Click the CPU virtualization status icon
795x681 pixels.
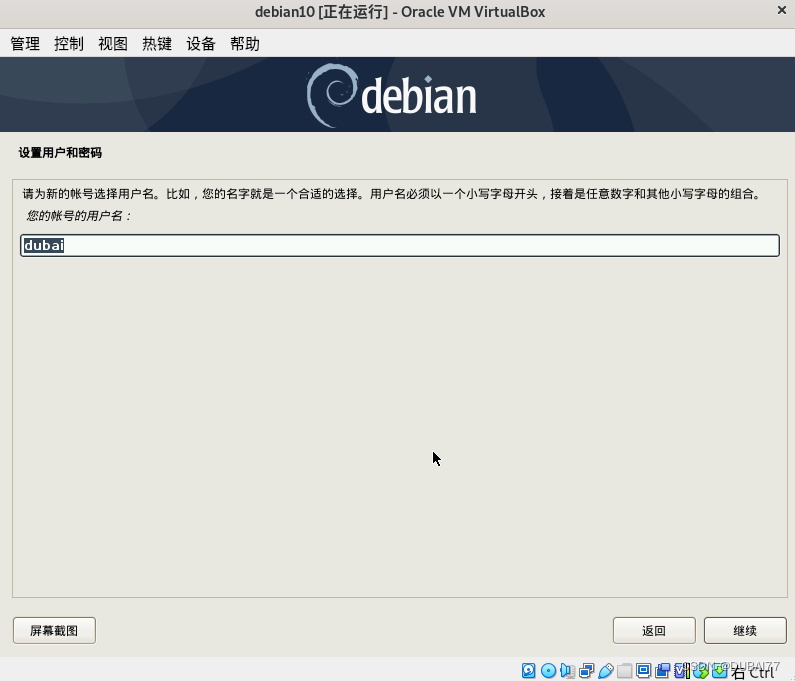(681, 670)
